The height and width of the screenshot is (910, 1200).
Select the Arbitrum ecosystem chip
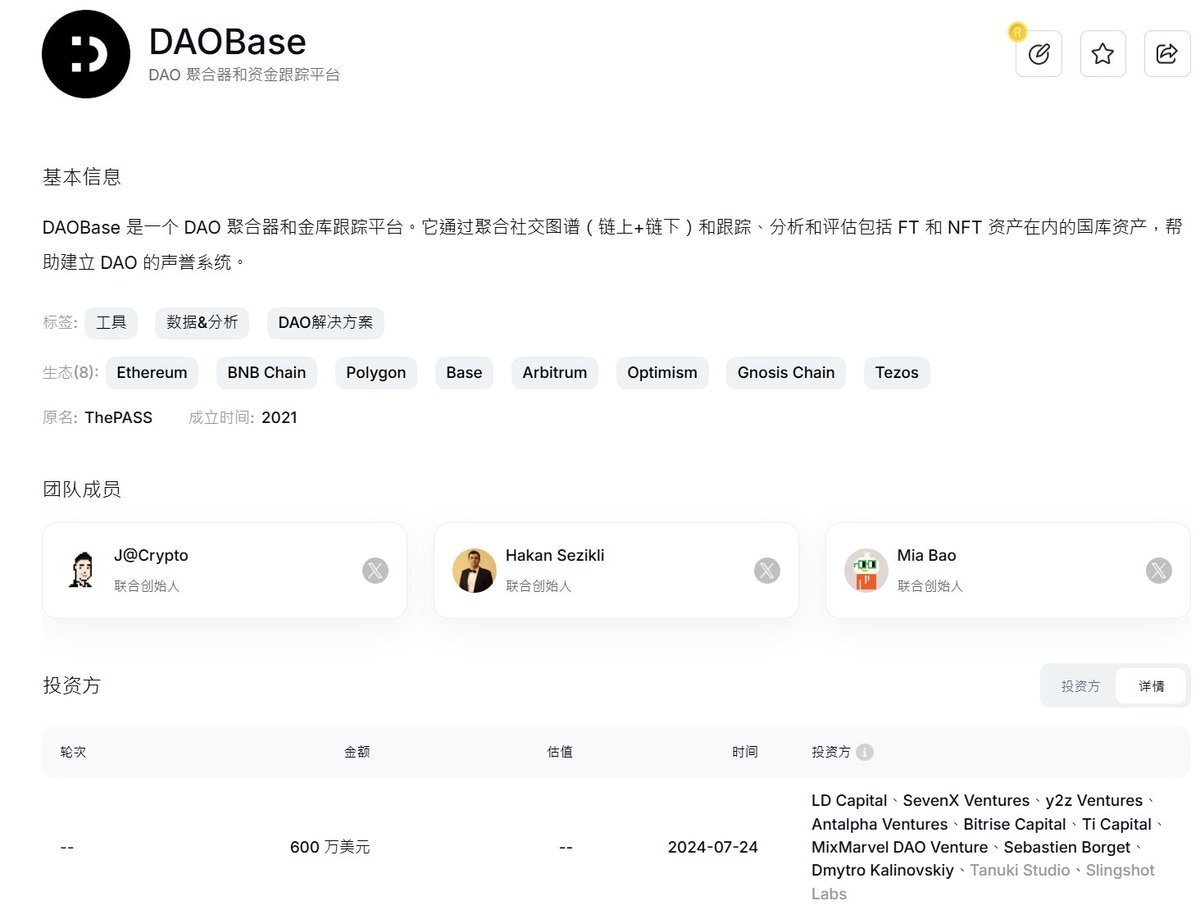coord(555,373)
